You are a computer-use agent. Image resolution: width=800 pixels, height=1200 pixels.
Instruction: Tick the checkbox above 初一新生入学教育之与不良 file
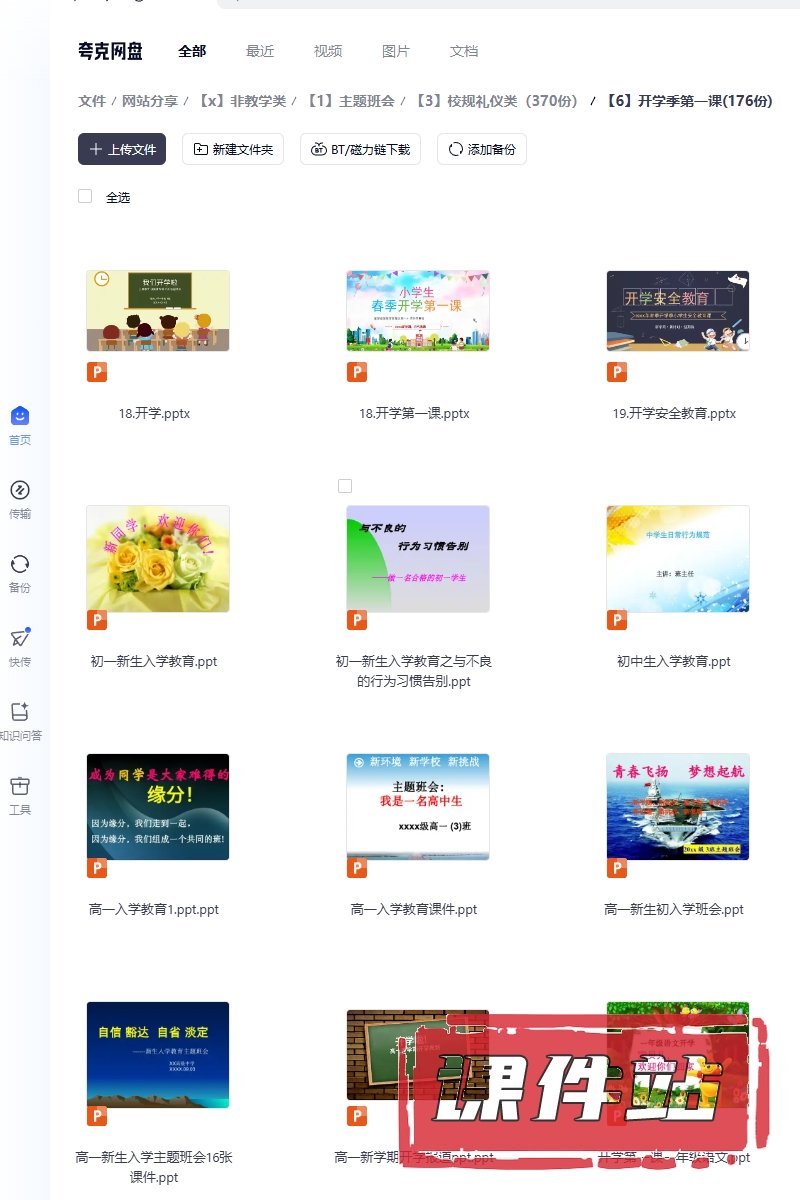345,486
